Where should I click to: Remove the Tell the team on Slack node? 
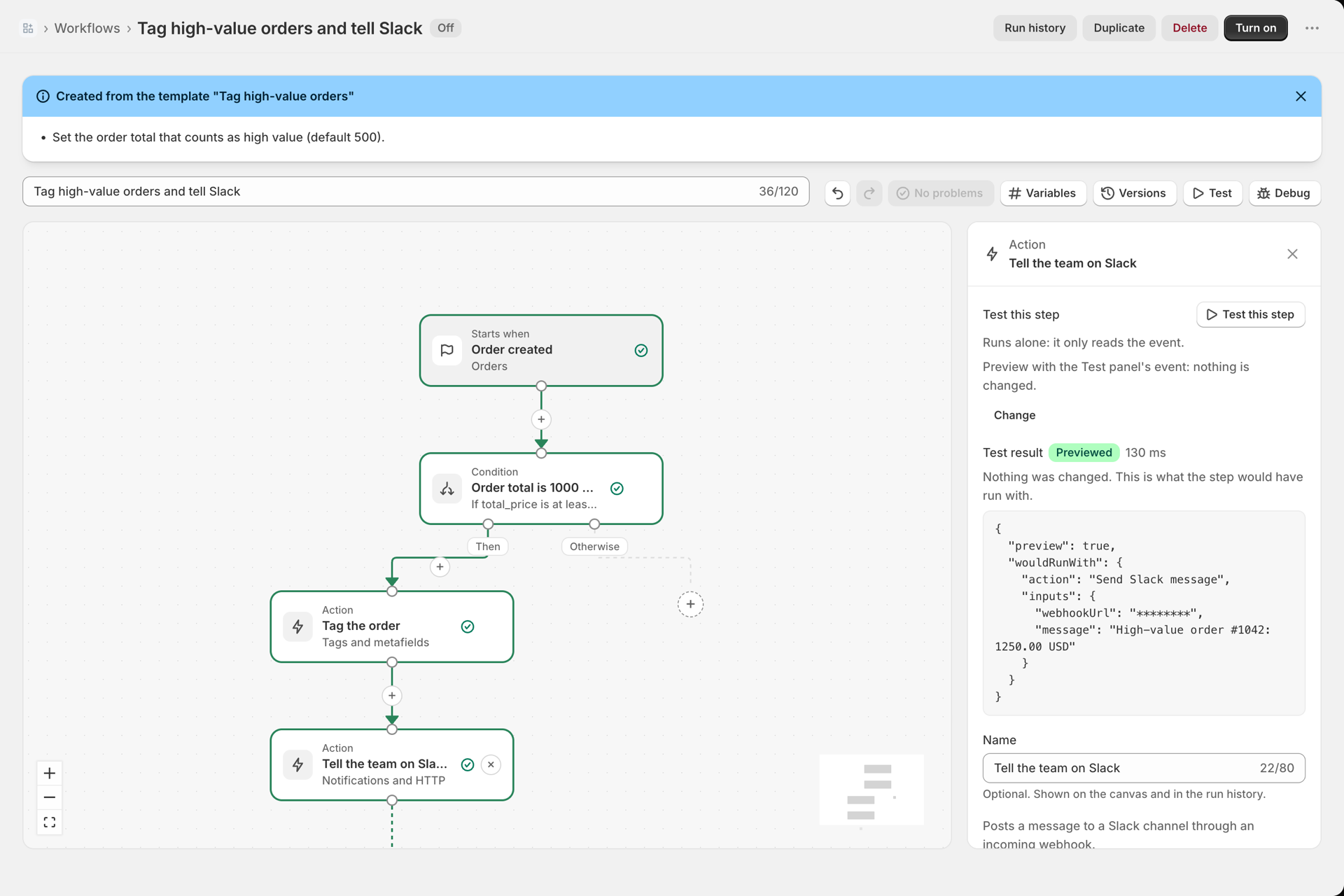(491, 764)
